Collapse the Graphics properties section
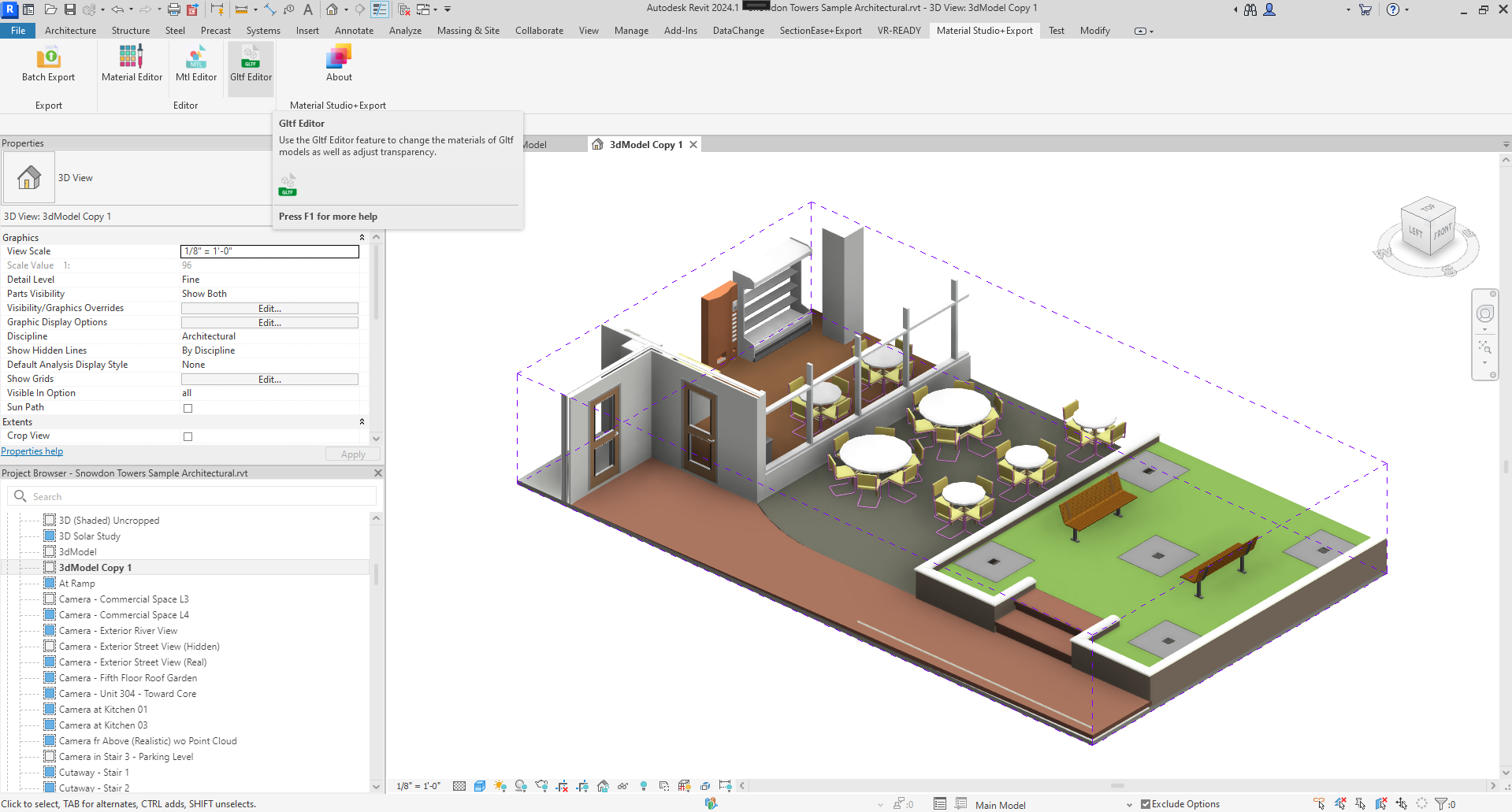 click(362, 238)
